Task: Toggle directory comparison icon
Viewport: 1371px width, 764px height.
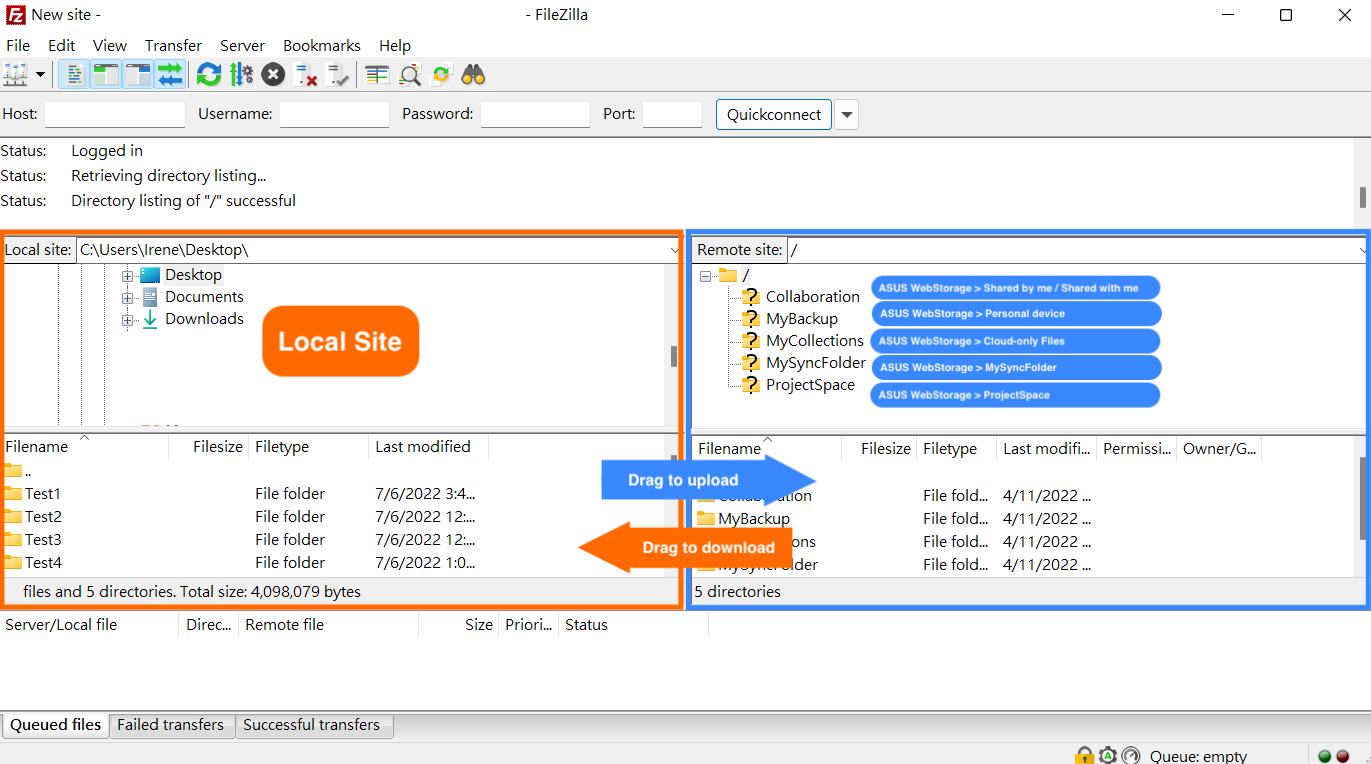Action: tap(409, 74)
